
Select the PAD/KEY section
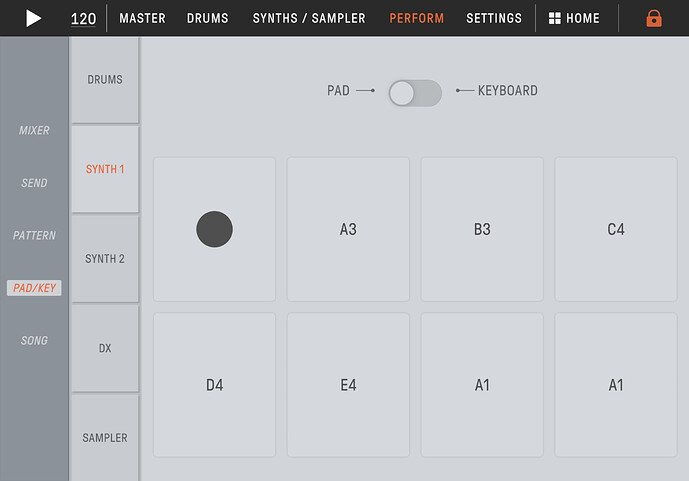coord(34,288)
